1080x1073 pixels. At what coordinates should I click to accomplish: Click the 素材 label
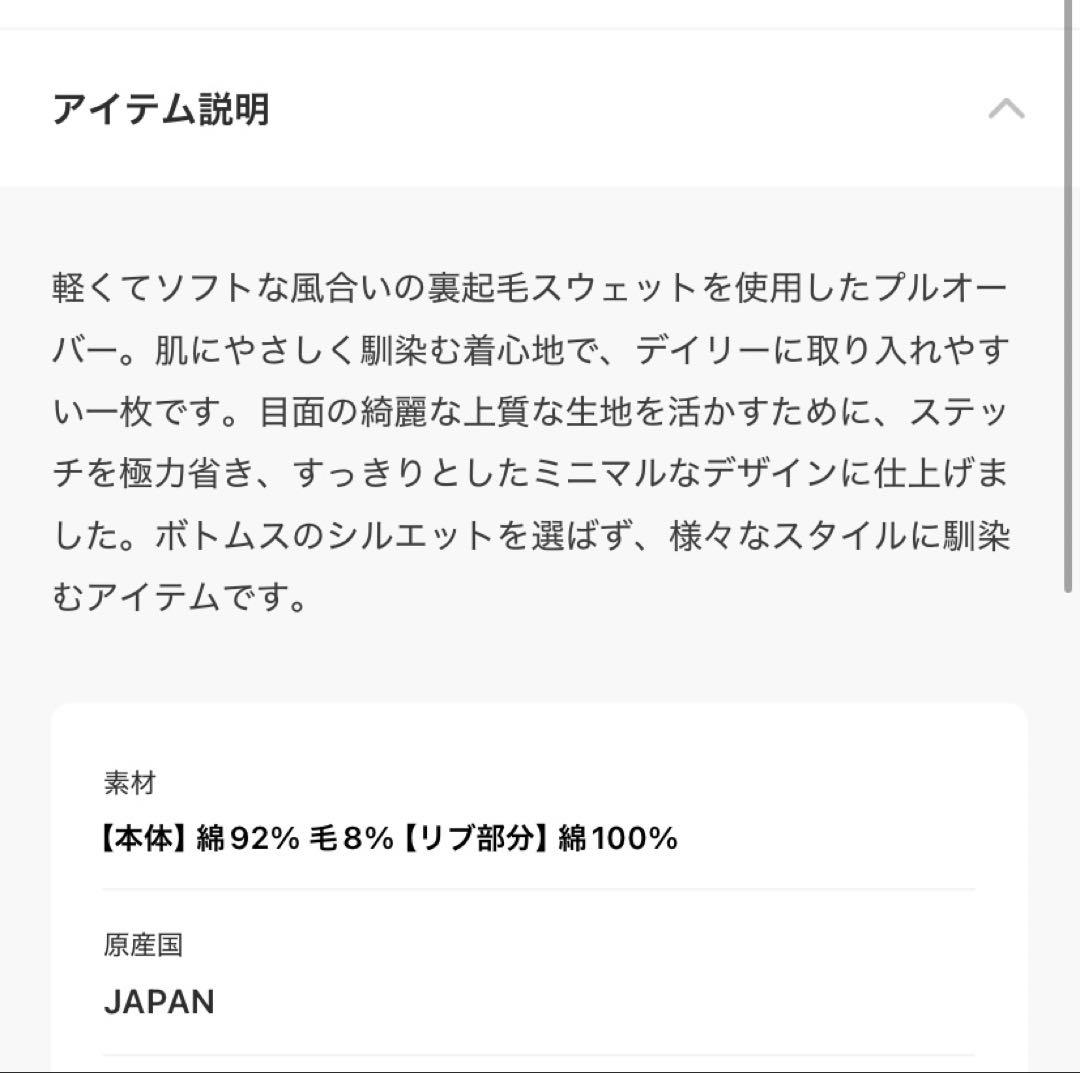[130, 783]
